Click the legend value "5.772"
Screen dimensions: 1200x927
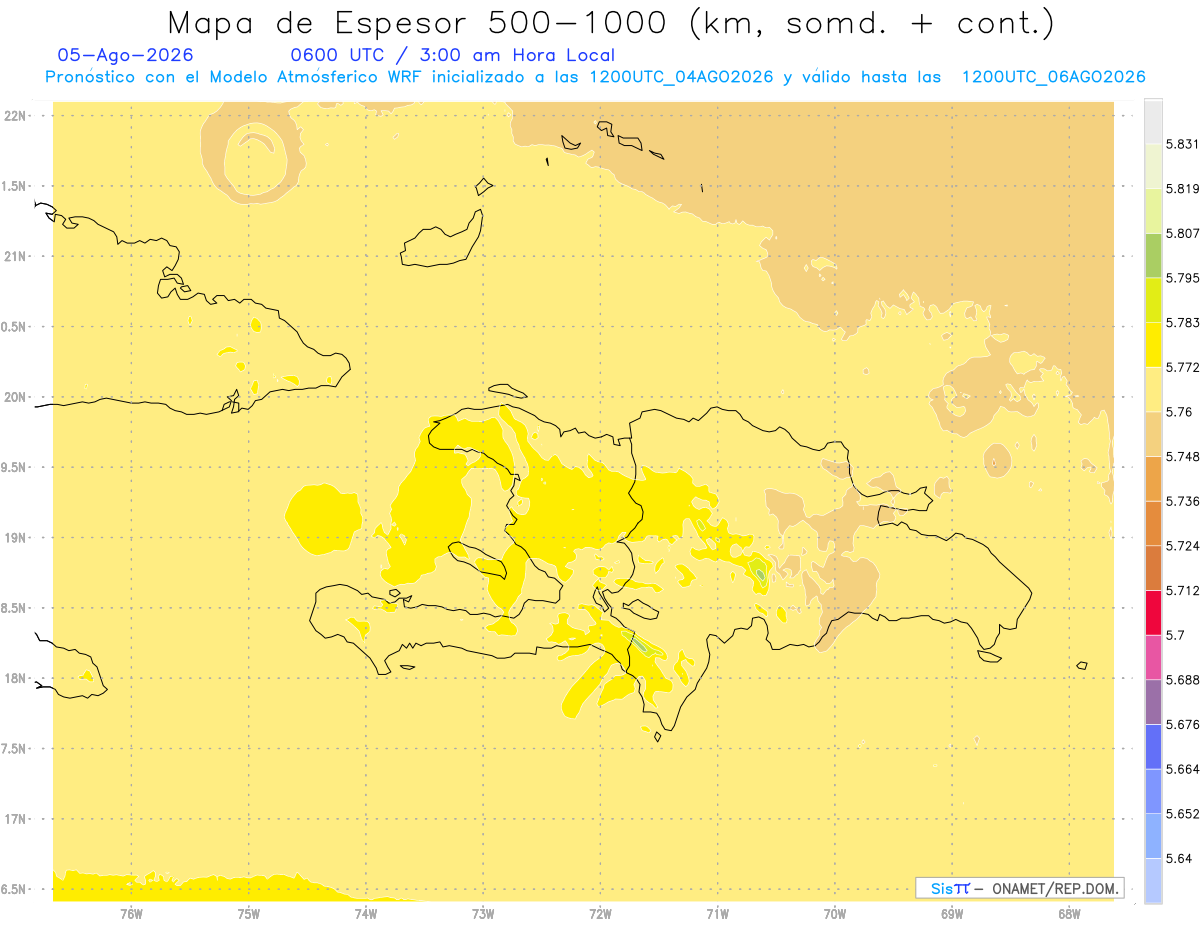[x=1182, y=367]
